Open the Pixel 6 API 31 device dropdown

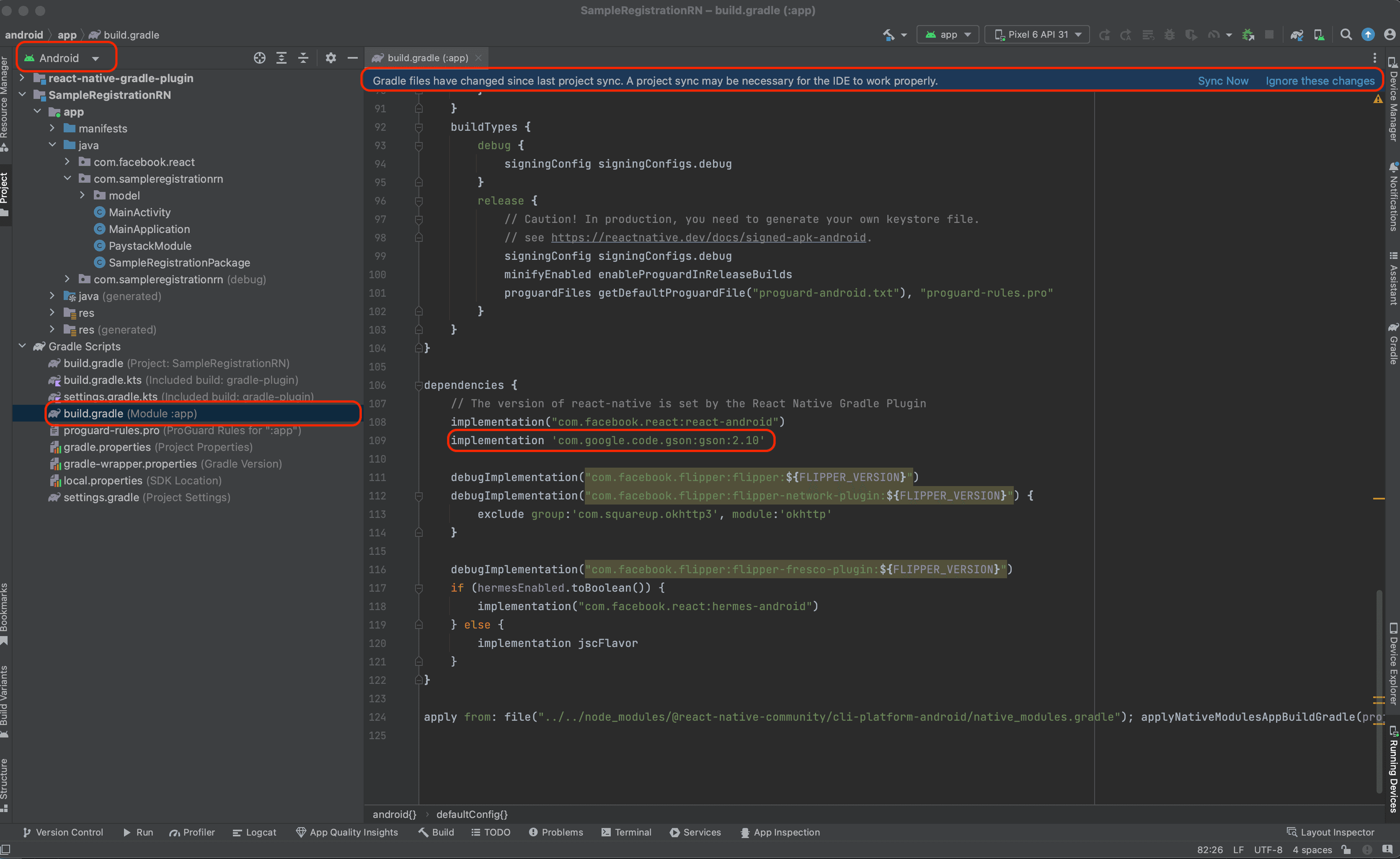click(x=1038, y=35)
